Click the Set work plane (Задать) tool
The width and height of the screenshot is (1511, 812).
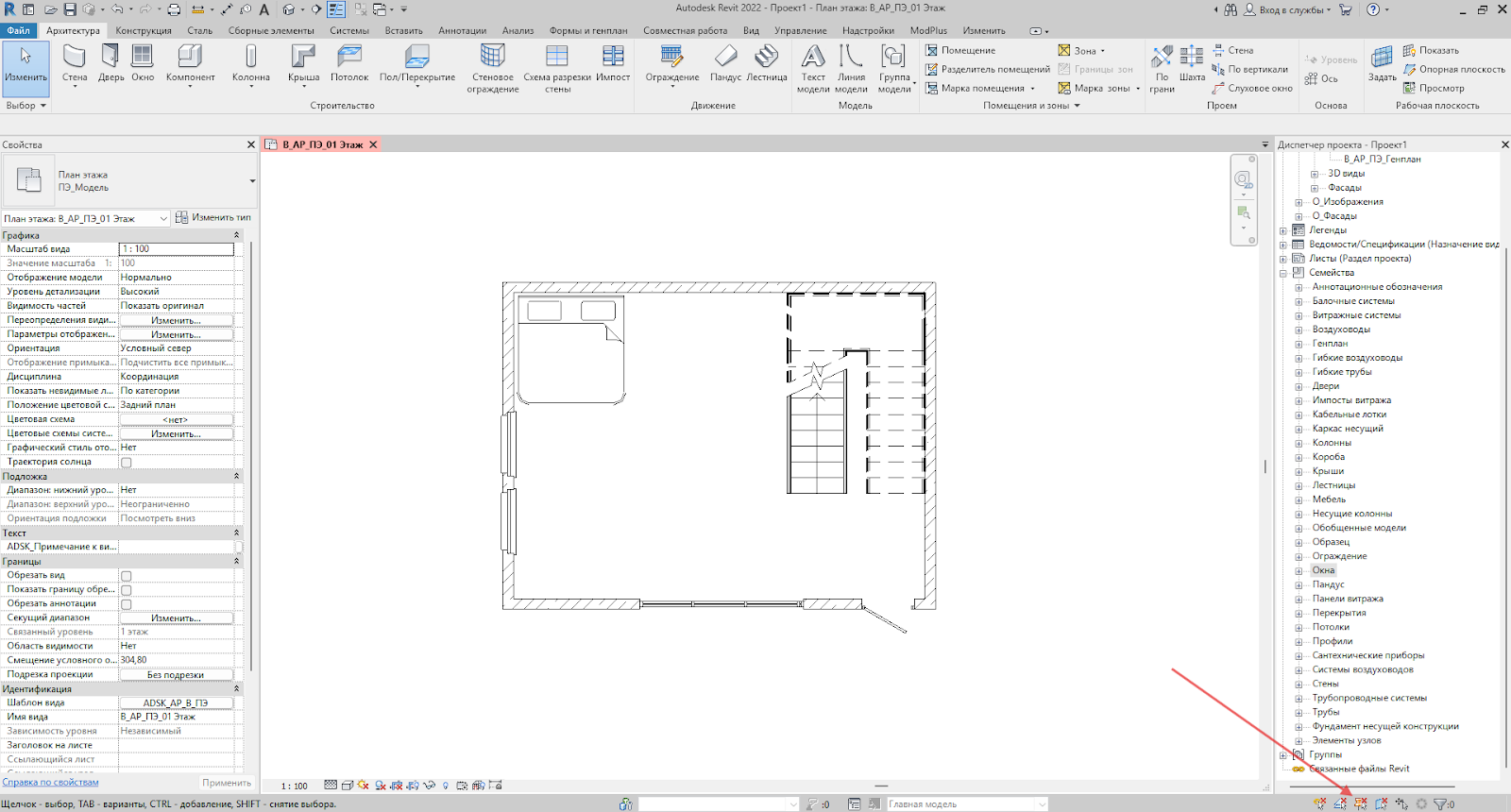click(x=1383, y=64)
